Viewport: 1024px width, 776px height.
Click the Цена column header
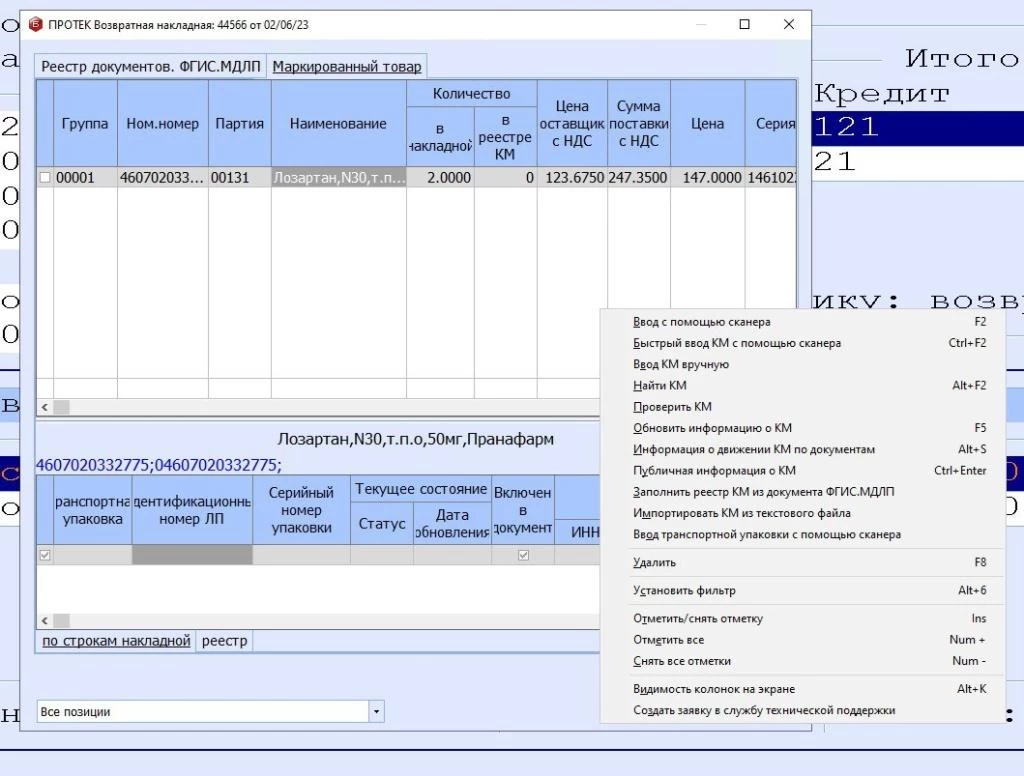point(707,123)
